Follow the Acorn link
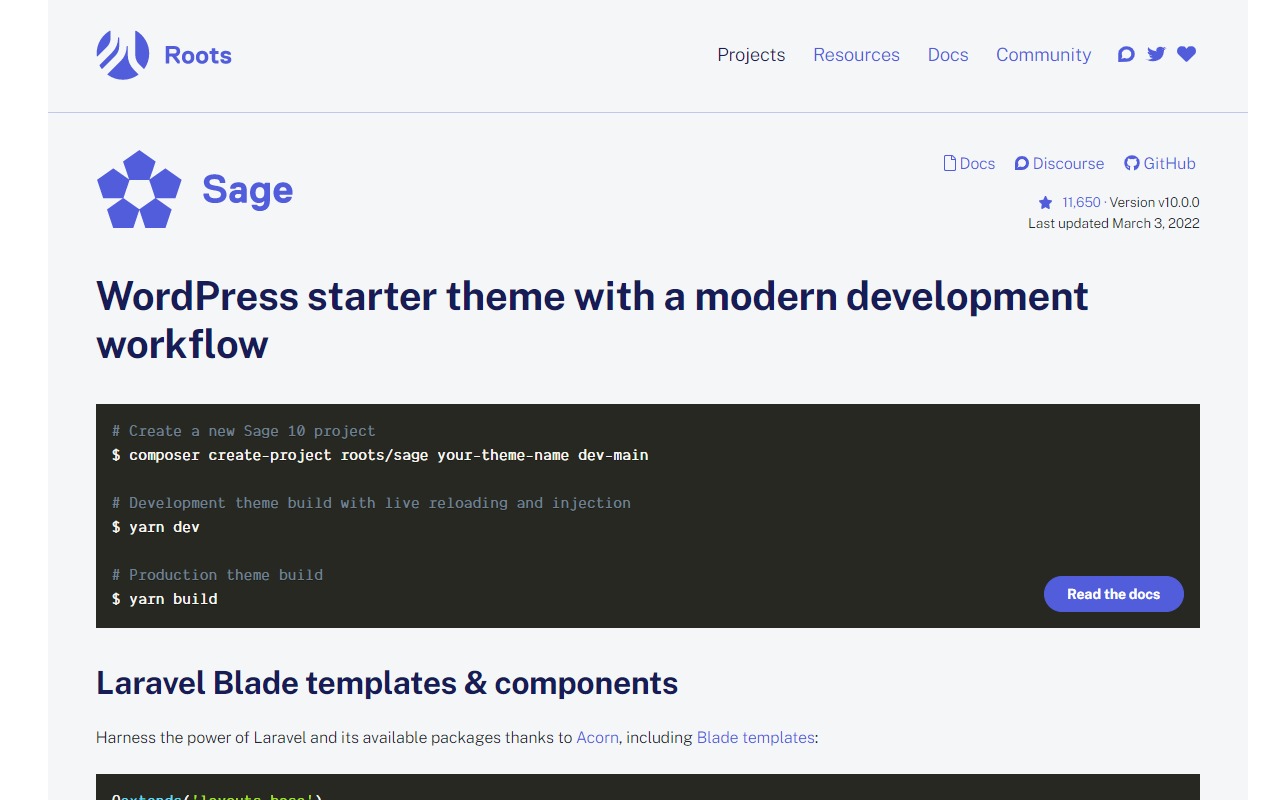 [597, 737]
